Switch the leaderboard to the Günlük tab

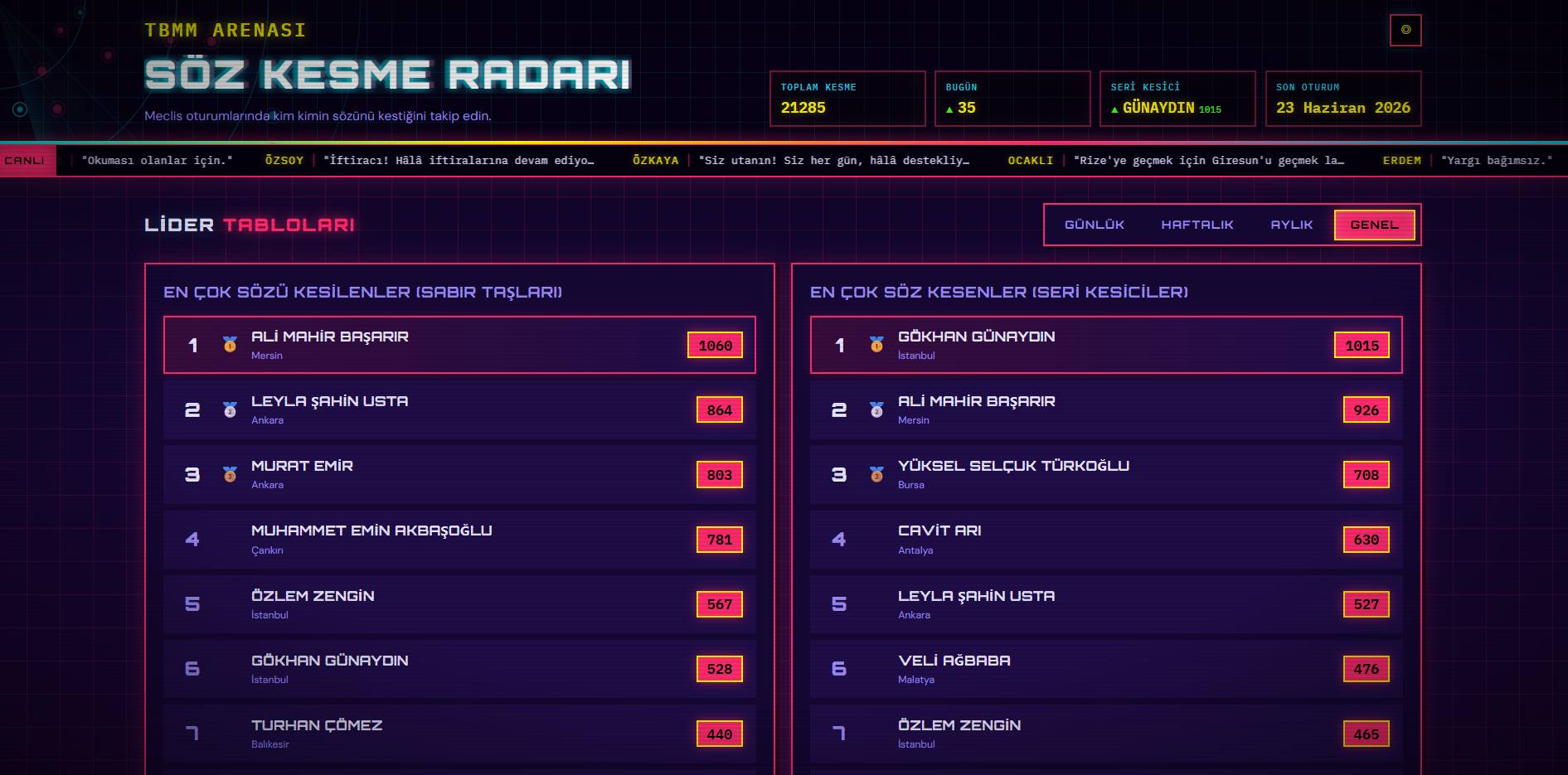(x=1095, y=225)
